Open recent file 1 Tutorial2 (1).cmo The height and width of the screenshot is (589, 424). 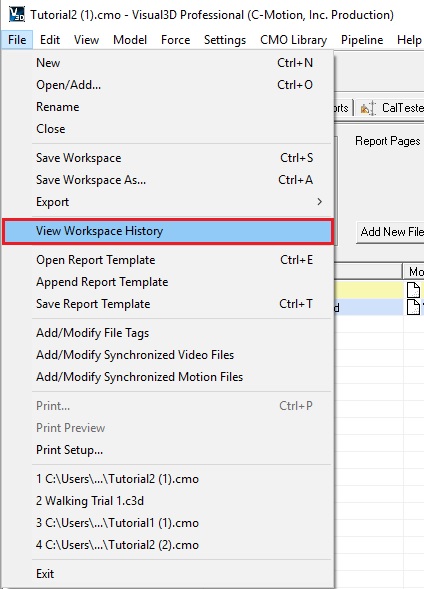click(x=168, y=479)
